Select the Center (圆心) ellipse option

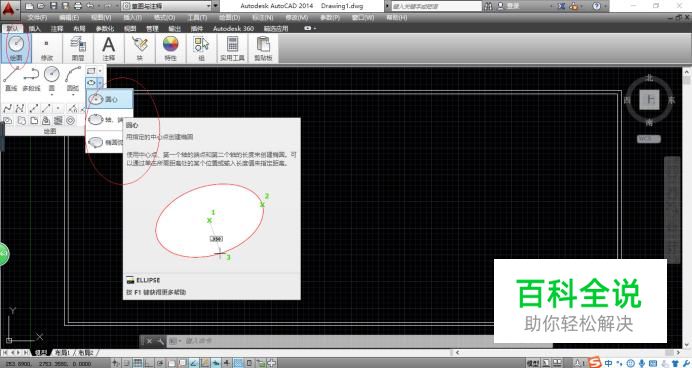(x=109, y=99)
